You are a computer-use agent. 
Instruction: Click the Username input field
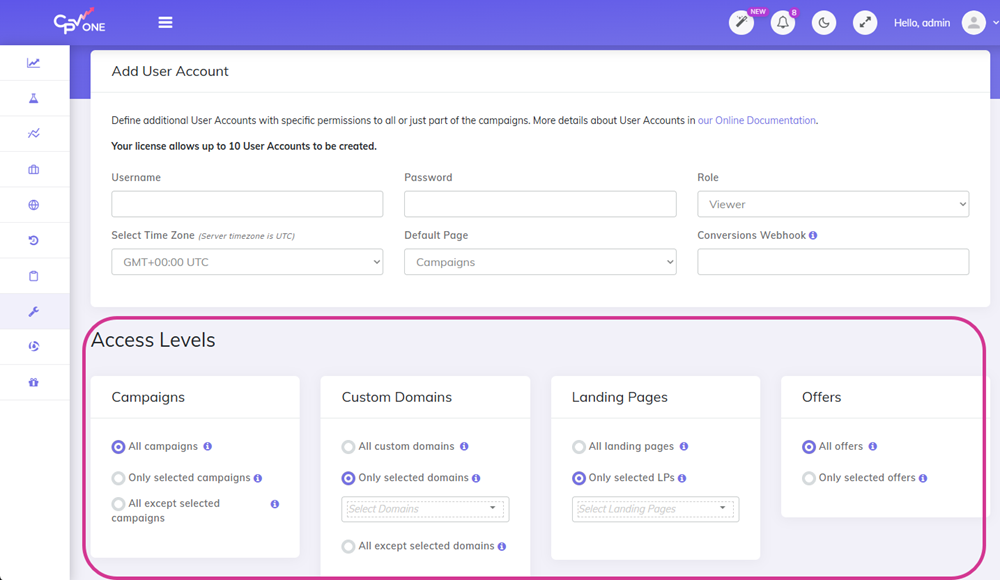pos(247,204)
